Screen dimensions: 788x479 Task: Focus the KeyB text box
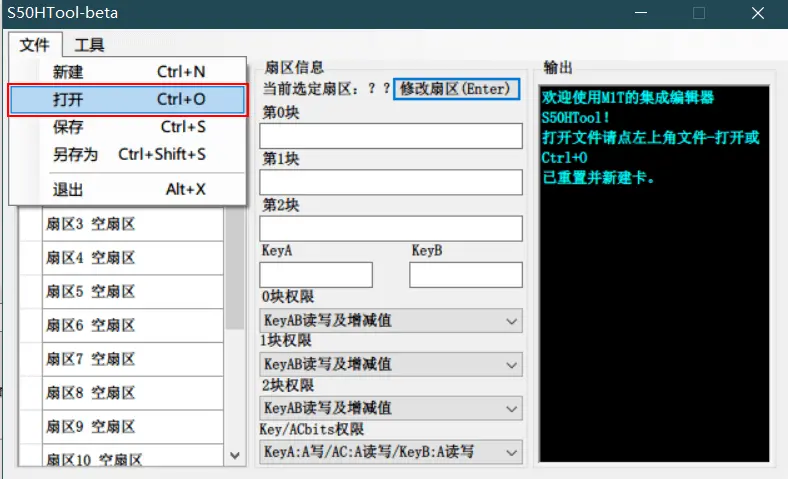pos(465,275)
